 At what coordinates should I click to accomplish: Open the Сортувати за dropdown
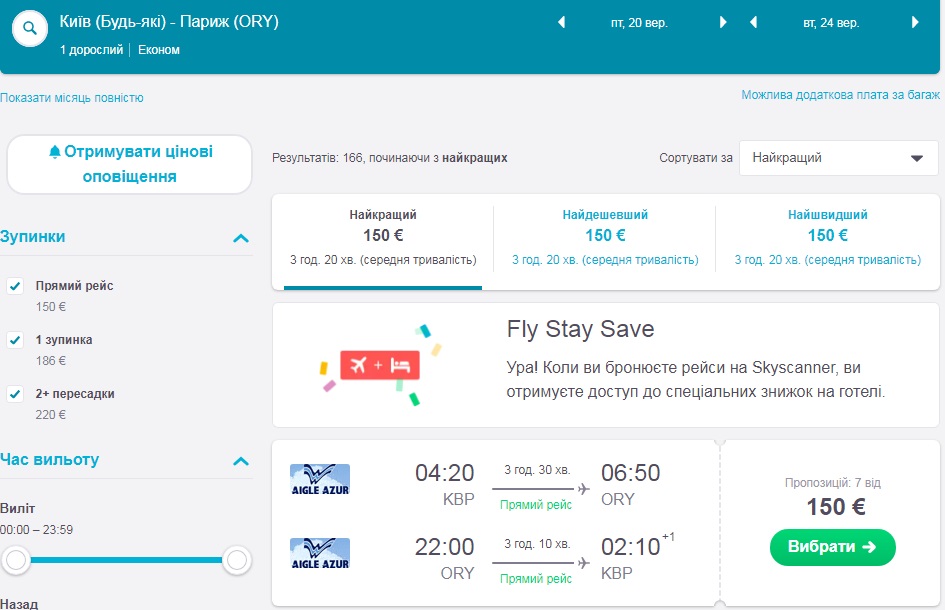[838, 158]
